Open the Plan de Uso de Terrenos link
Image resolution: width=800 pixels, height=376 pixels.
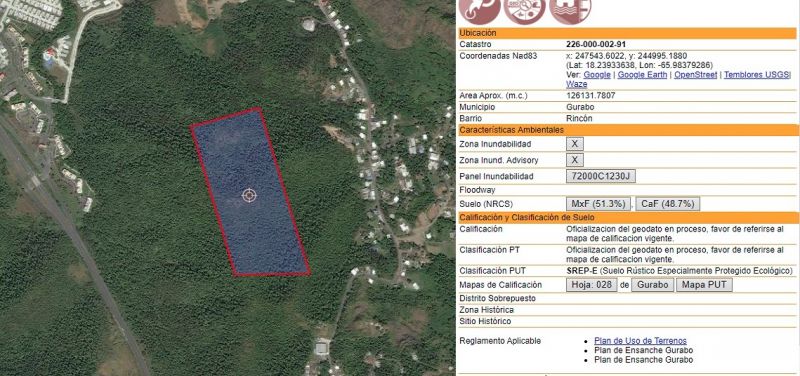coord(640,341)
